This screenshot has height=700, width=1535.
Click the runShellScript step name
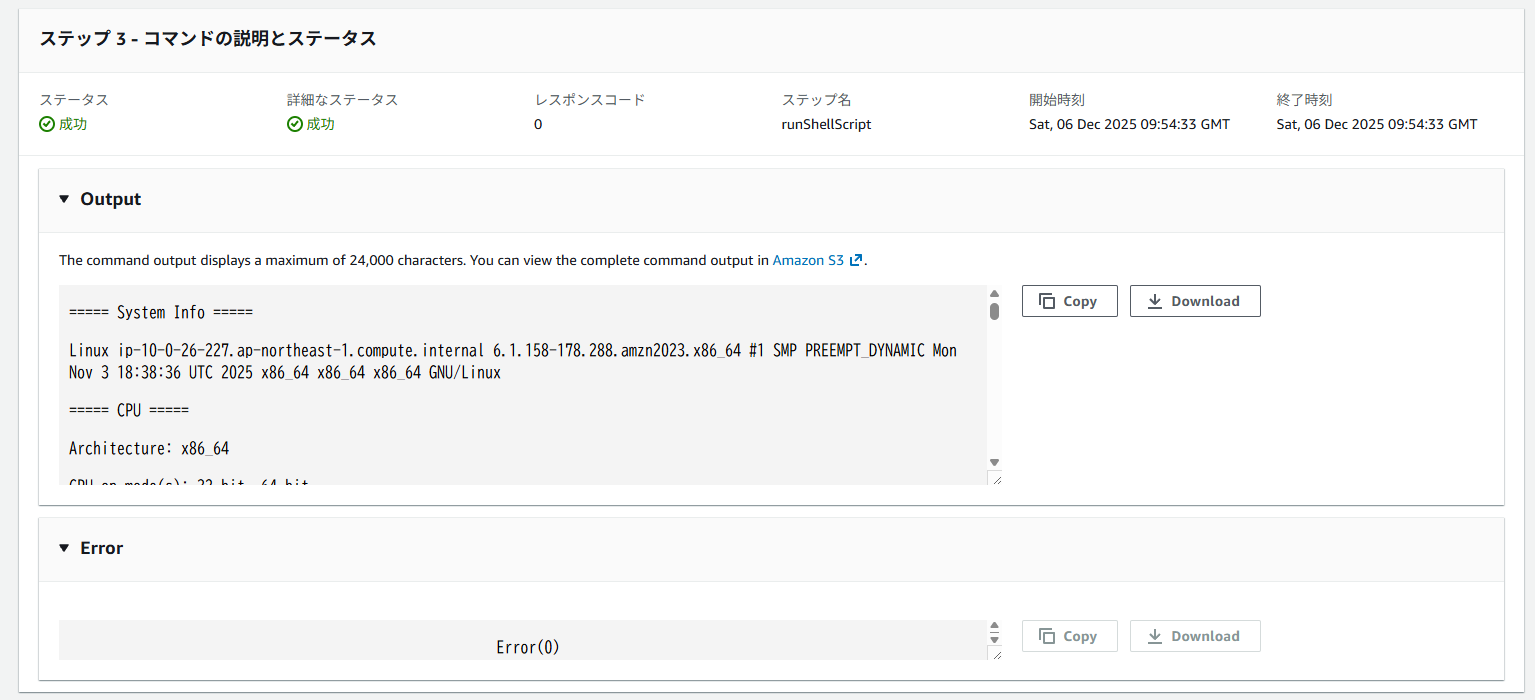coord(826,125)
